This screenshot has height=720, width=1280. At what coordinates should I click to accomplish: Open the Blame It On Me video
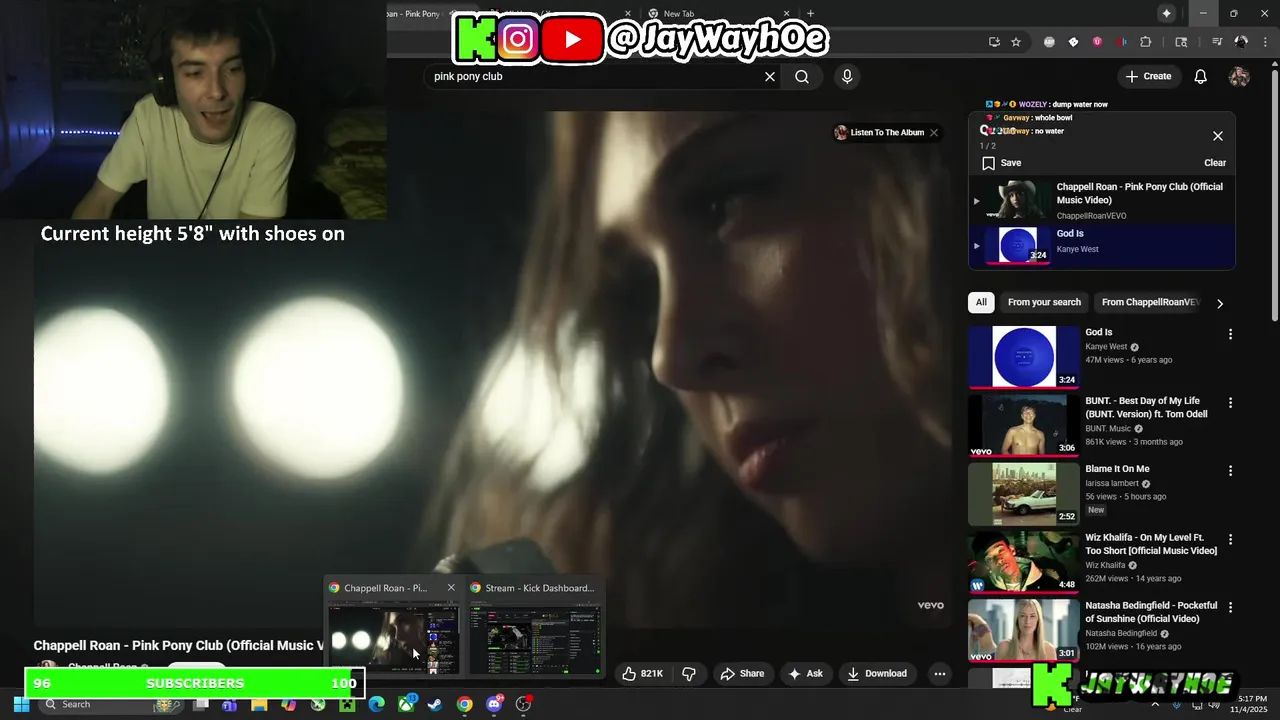[1024, 493]
